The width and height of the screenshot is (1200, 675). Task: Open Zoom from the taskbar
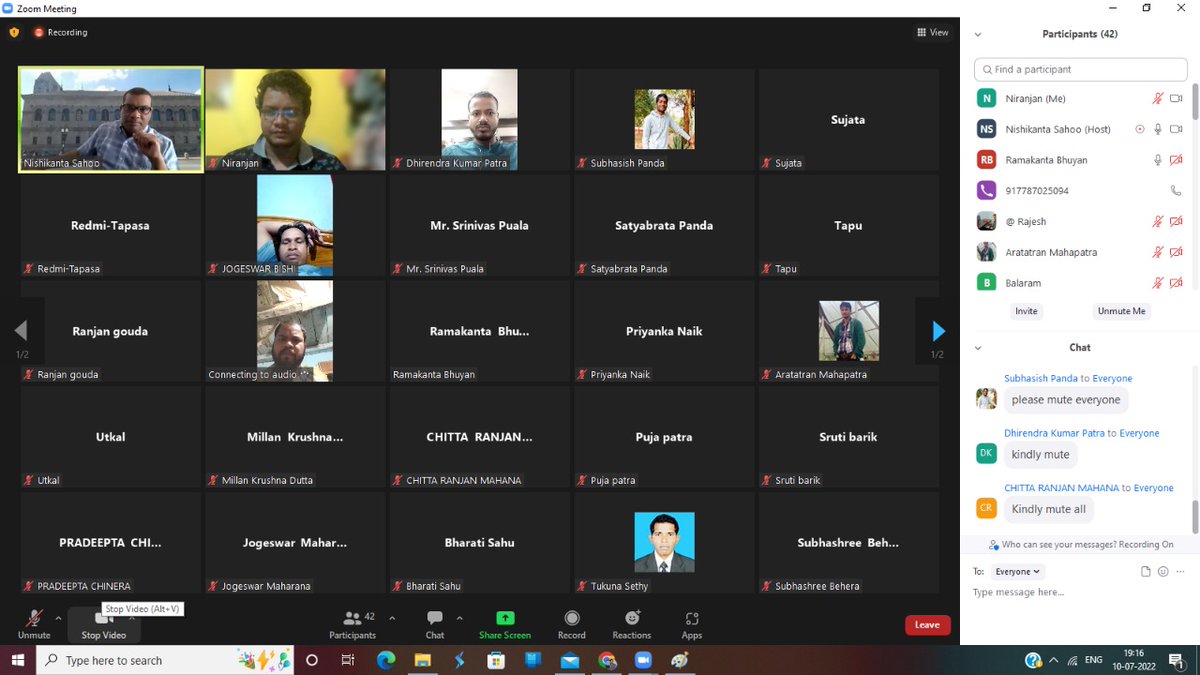pos(643,660)
